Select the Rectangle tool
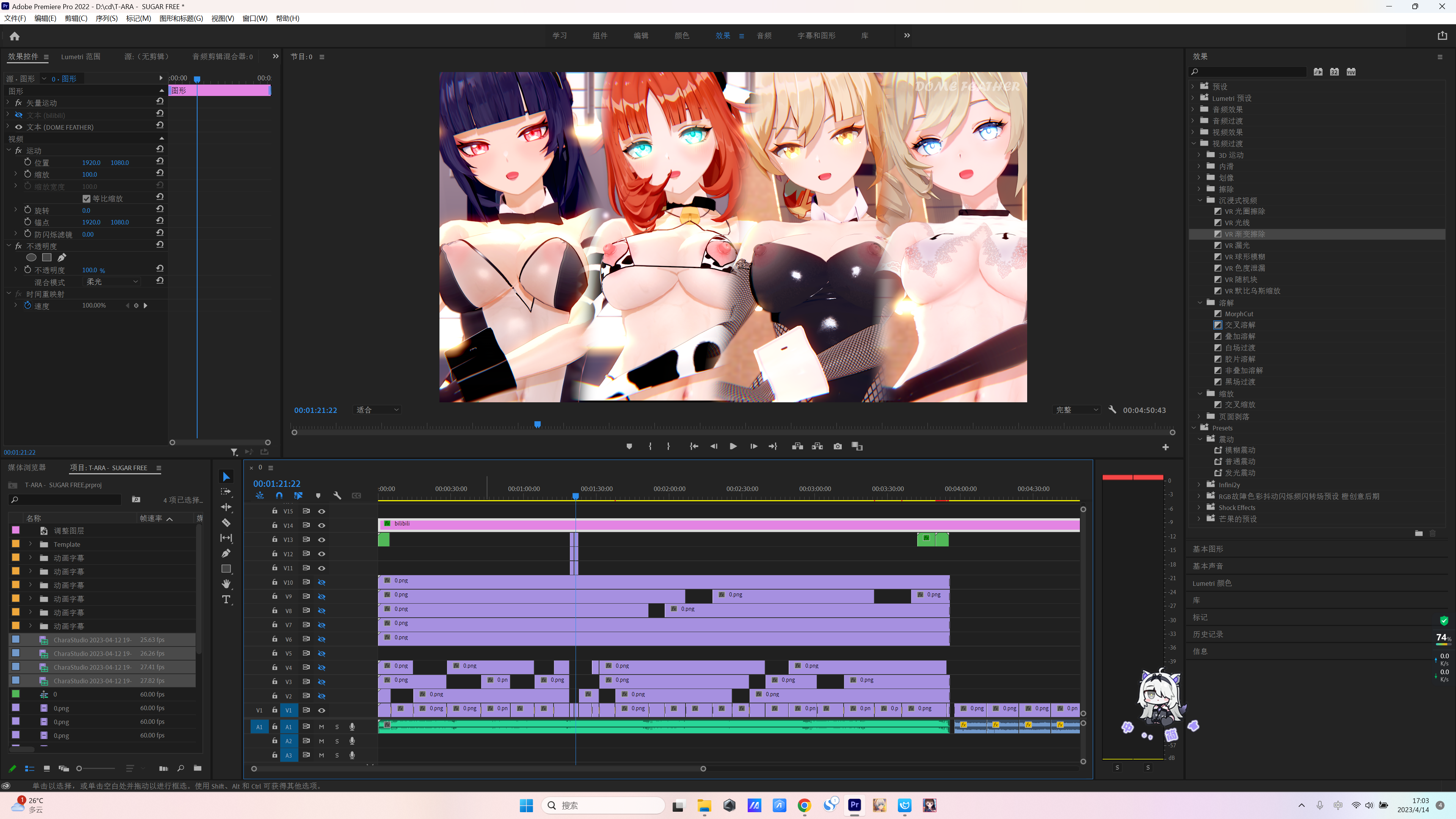Viewport: 1456px width, 819px height. tap(226, 569)
